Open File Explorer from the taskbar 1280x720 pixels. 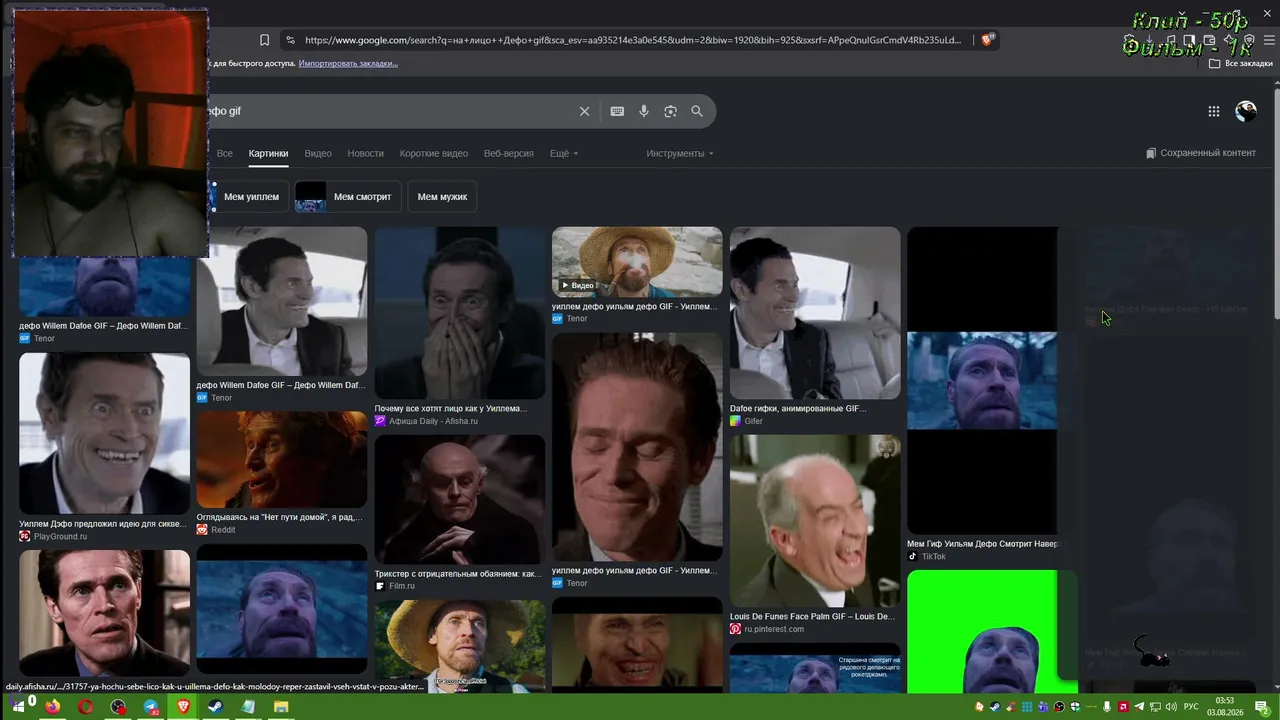pyautogui.click(x=281, y=707)
